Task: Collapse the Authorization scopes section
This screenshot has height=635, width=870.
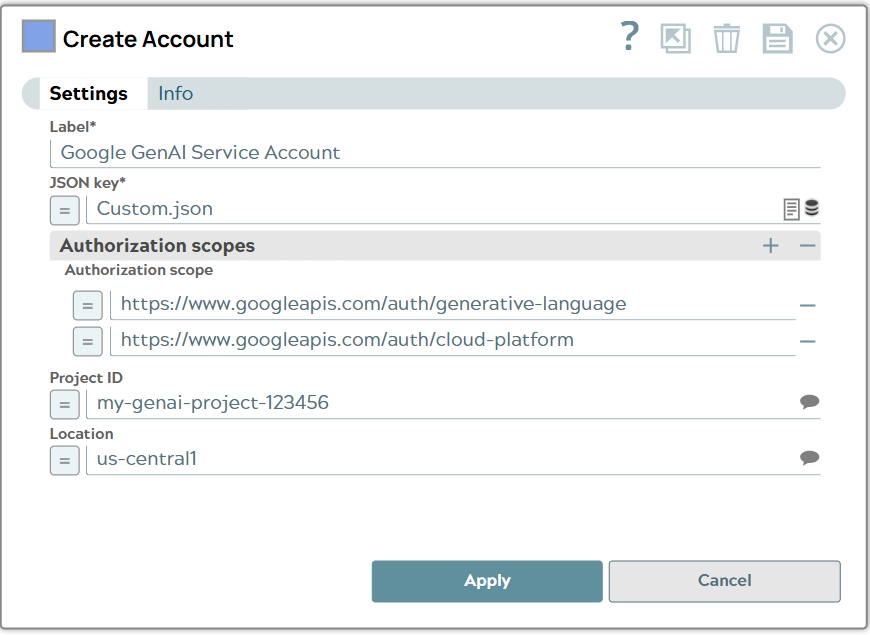Action: pyautogui.click(x=809, y=244)
